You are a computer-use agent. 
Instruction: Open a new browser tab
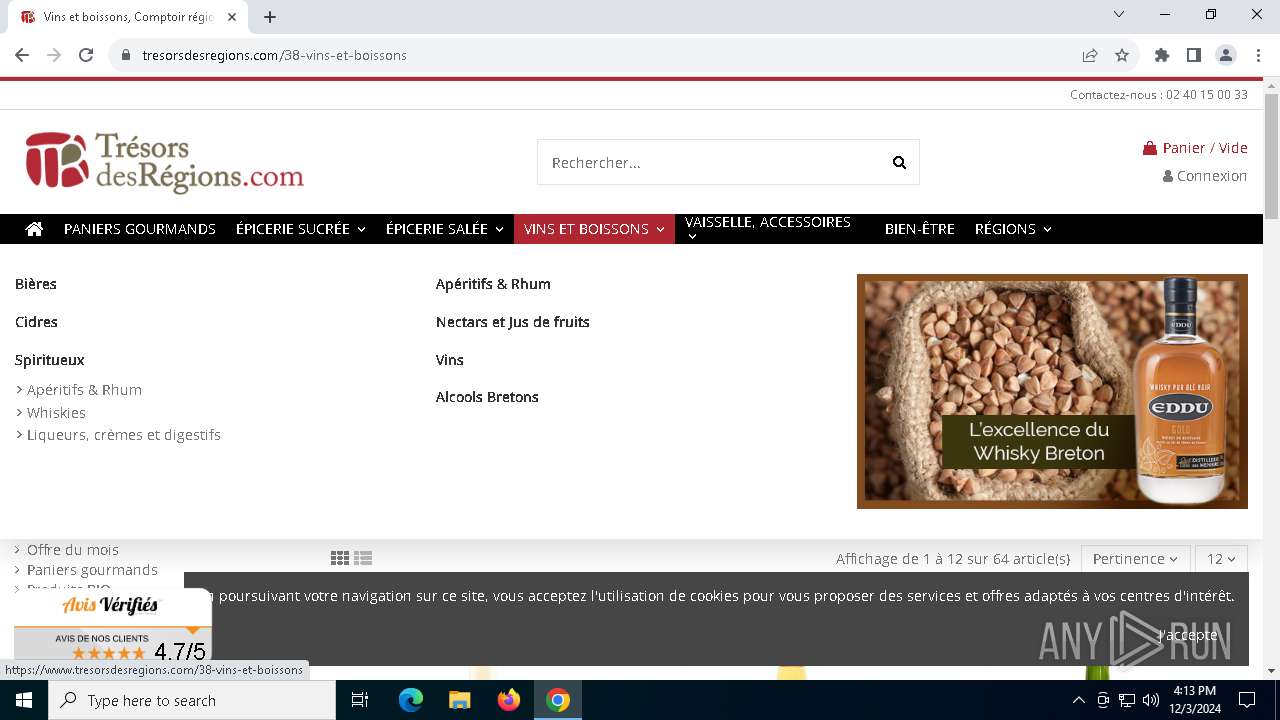point(270,17)
